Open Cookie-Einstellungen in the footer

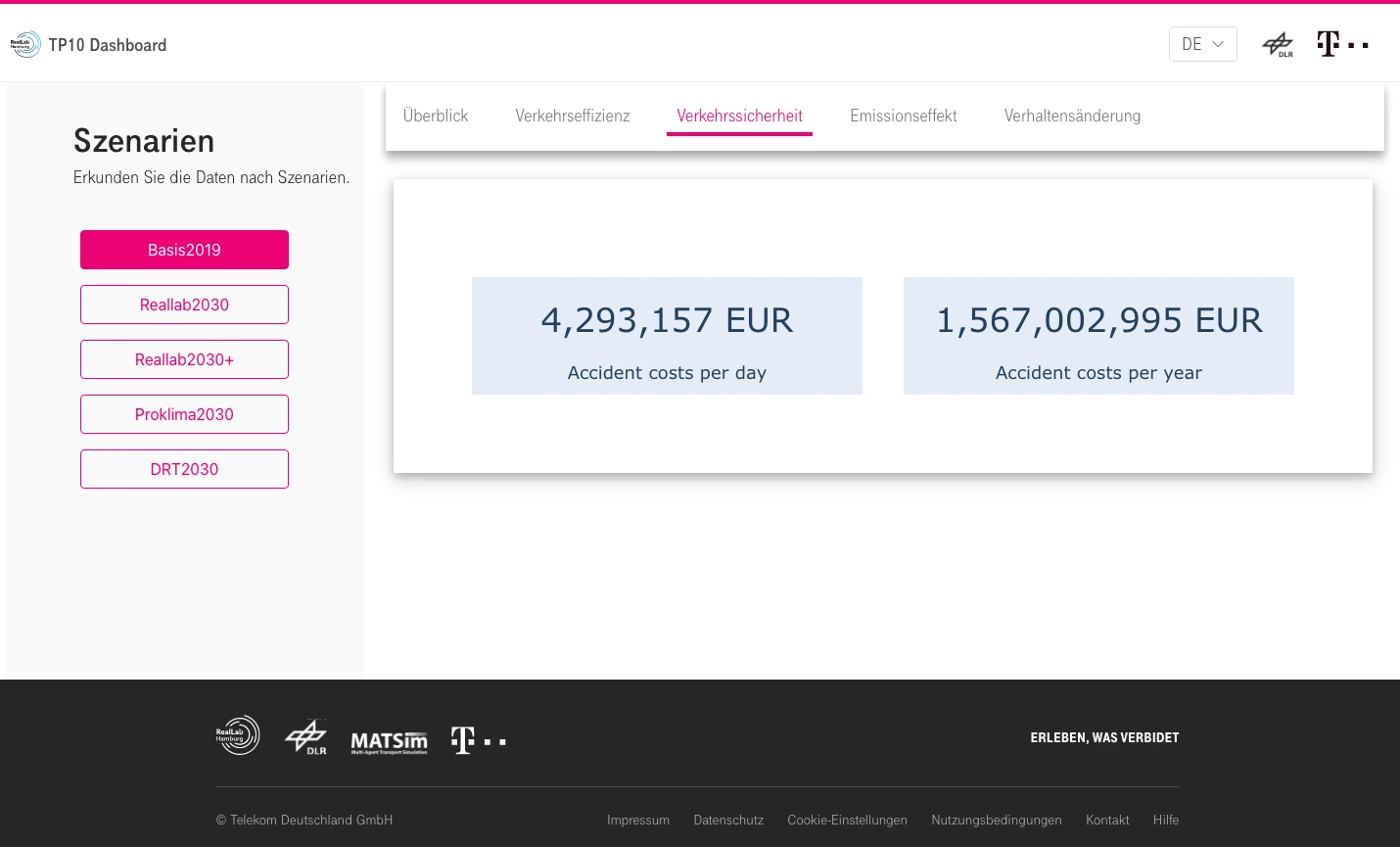847,821
